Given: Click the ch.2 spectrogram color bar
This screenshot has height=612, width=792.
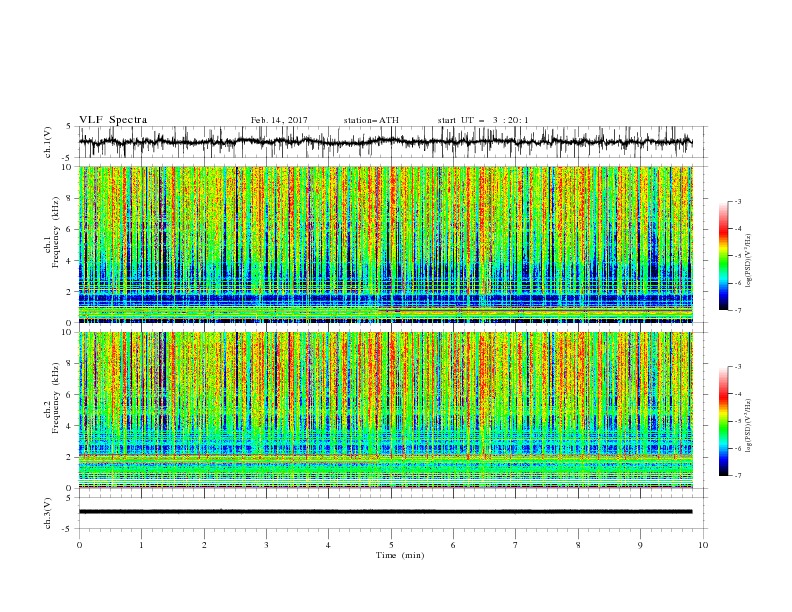Looking at the screenshot, I should 723,421.
